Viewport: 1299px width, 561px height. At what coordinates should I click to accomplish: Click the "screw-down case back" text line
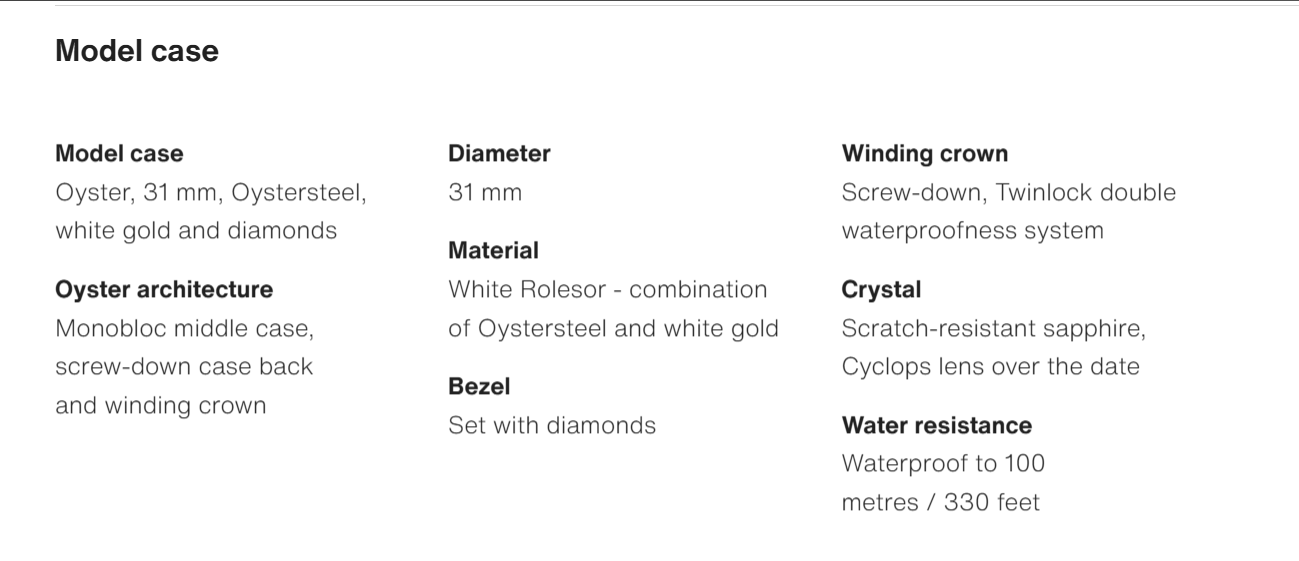(184, 366)
